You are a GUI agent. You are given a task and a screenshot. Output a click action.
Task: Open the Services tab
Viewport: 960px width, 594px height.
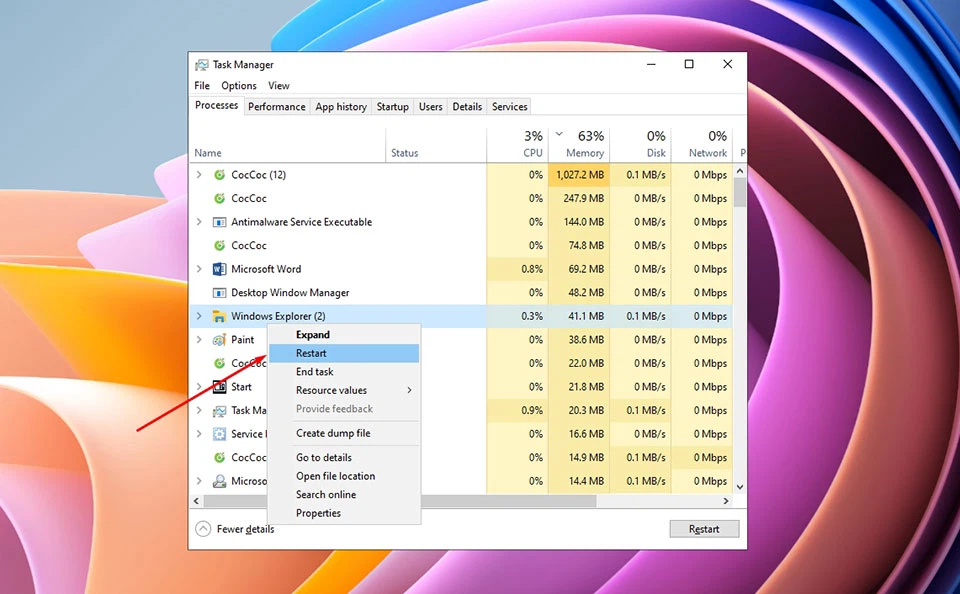[509, 107]
